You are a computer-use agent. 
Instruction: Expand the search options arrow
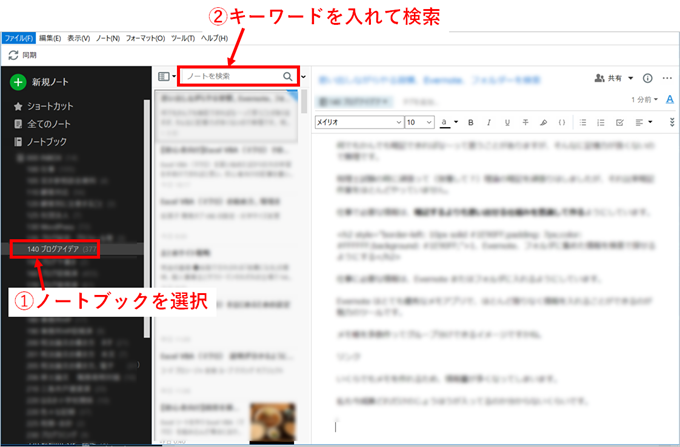pyautogui.click(x=303, y=77)
